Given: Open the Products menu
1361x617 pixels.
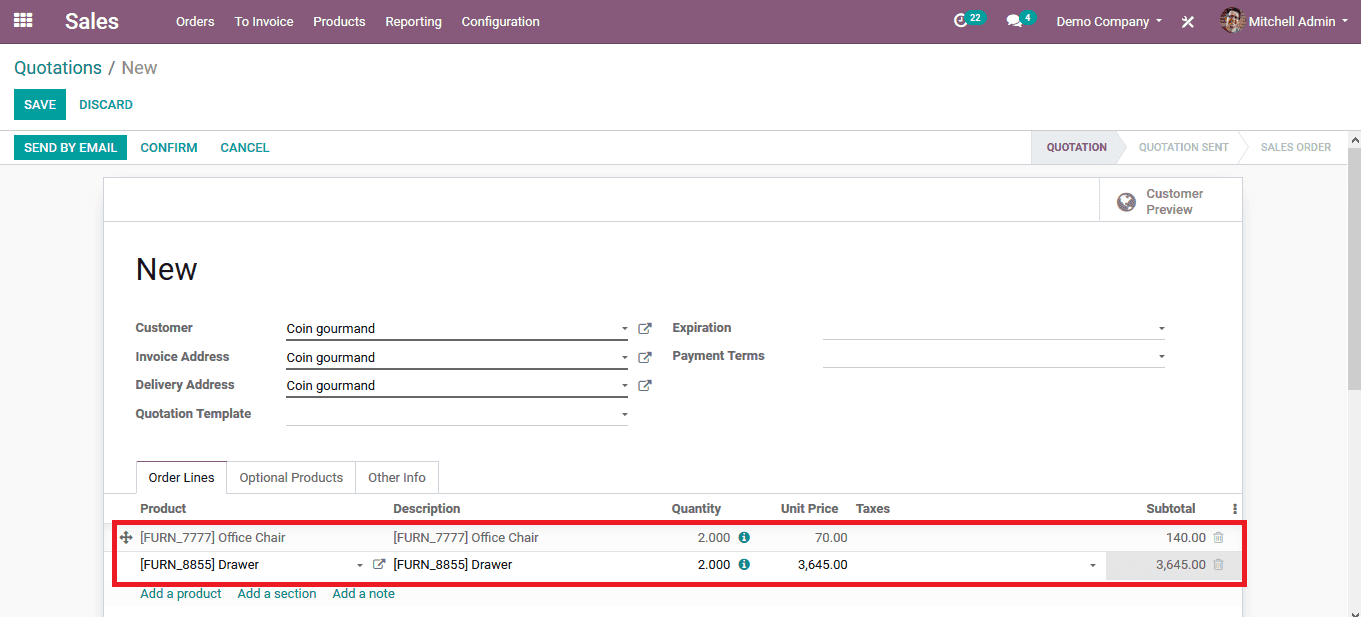Looking at the screenshot, I should pyautogui.click(x=339, y=21).
